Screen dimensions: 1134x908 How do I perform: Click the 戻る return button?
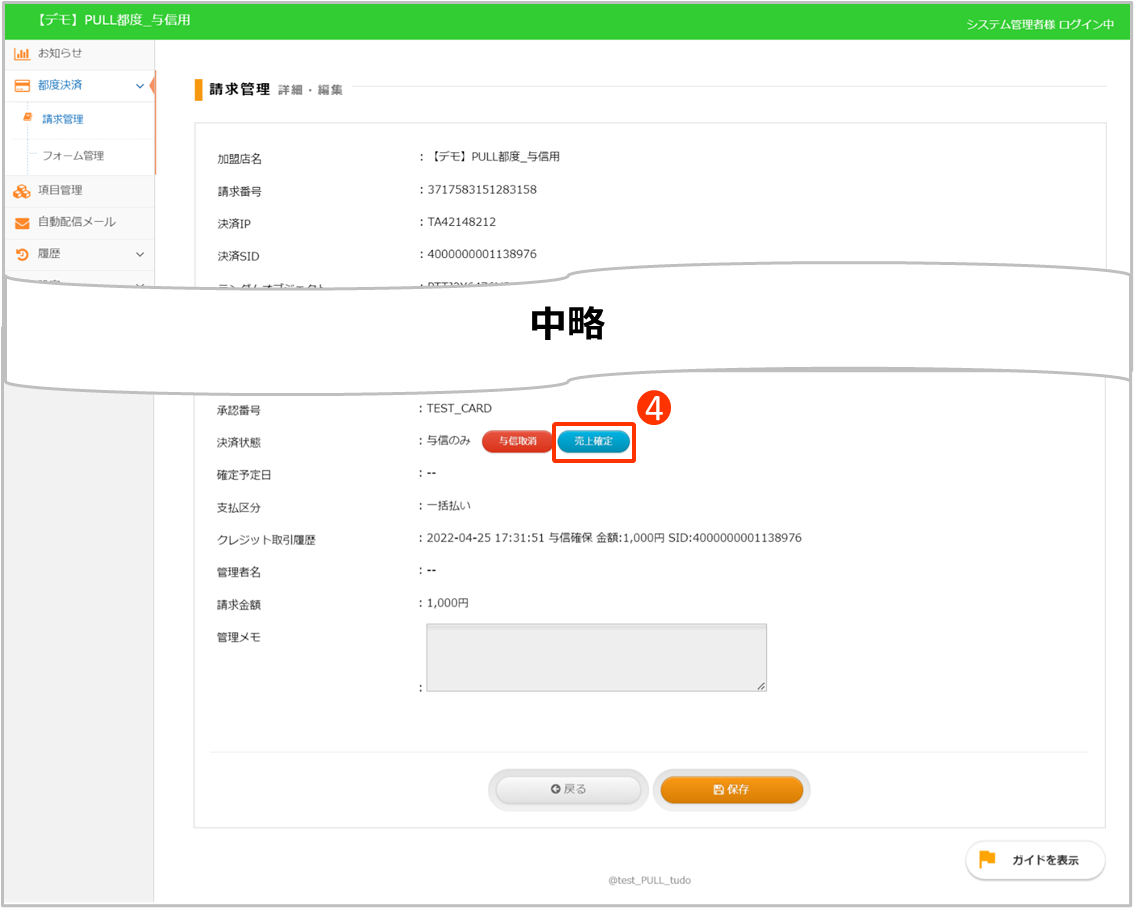click(x=567, y=789)
